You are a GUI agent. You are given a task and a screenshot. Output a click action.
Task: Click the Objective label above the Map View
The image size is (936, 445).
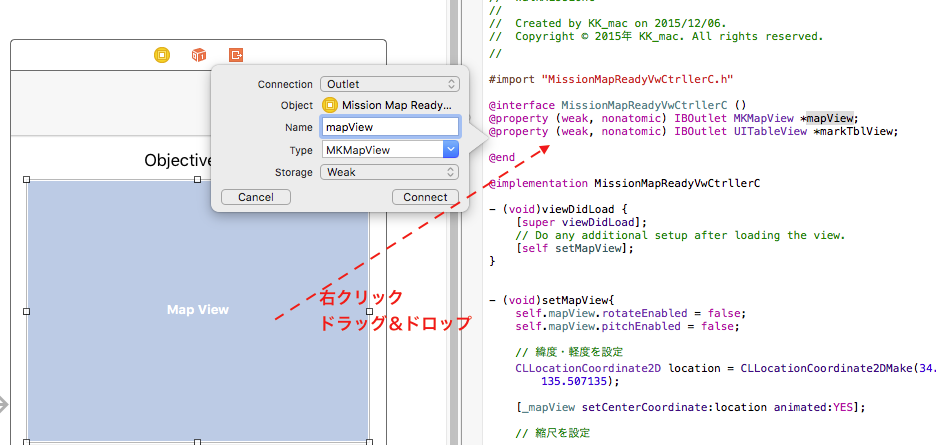pos(178,160)
